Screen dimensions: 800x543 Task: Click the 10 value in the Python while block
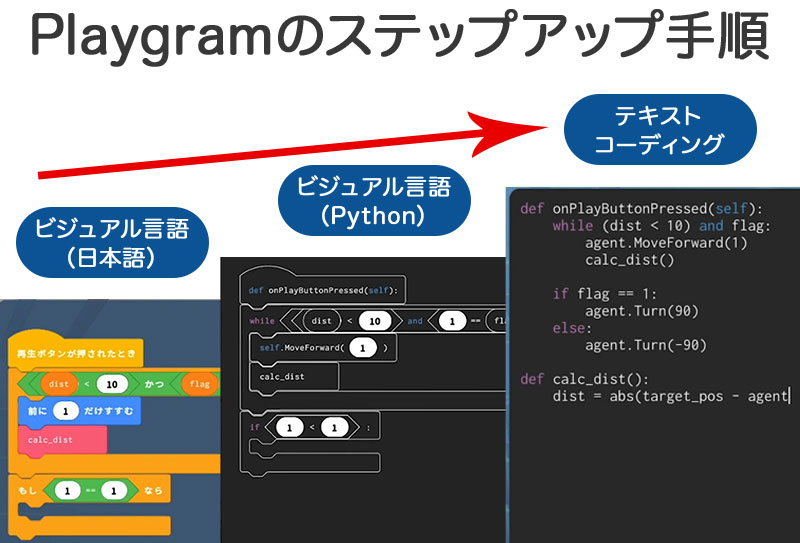[x=375, y=321]
